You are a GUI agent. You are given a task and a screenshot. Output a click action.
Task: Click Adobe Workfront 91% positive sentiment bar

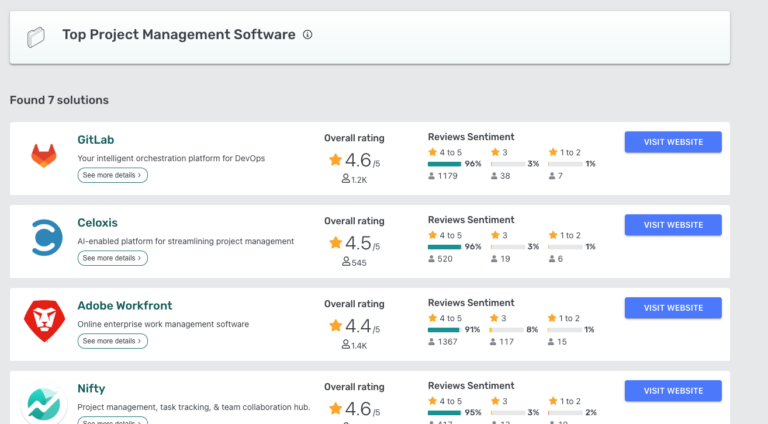click(444, 330)
